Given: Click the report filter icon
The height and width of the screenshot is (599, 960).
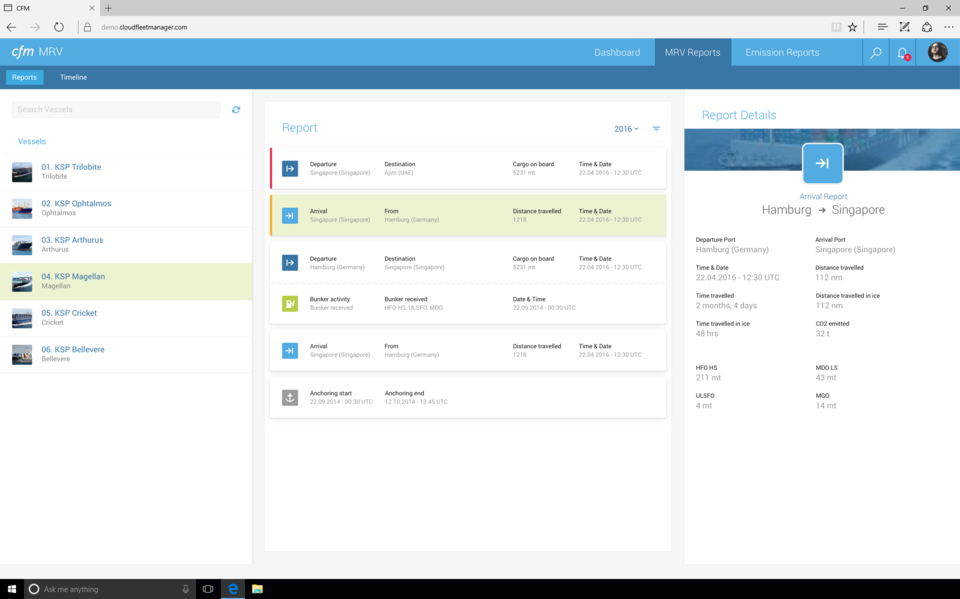Looking at the screenshot, I should (656, 129).
